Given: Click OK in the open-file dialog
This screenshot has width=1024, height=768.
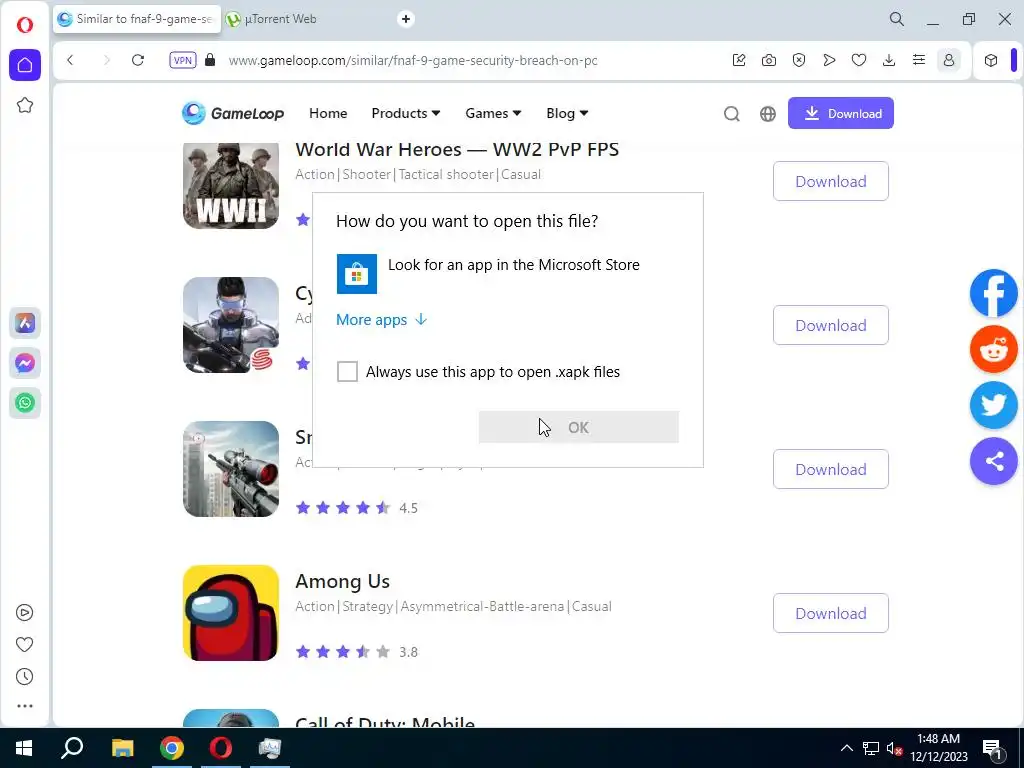Looking at the screenshot, I should click(x=579, y=427).
